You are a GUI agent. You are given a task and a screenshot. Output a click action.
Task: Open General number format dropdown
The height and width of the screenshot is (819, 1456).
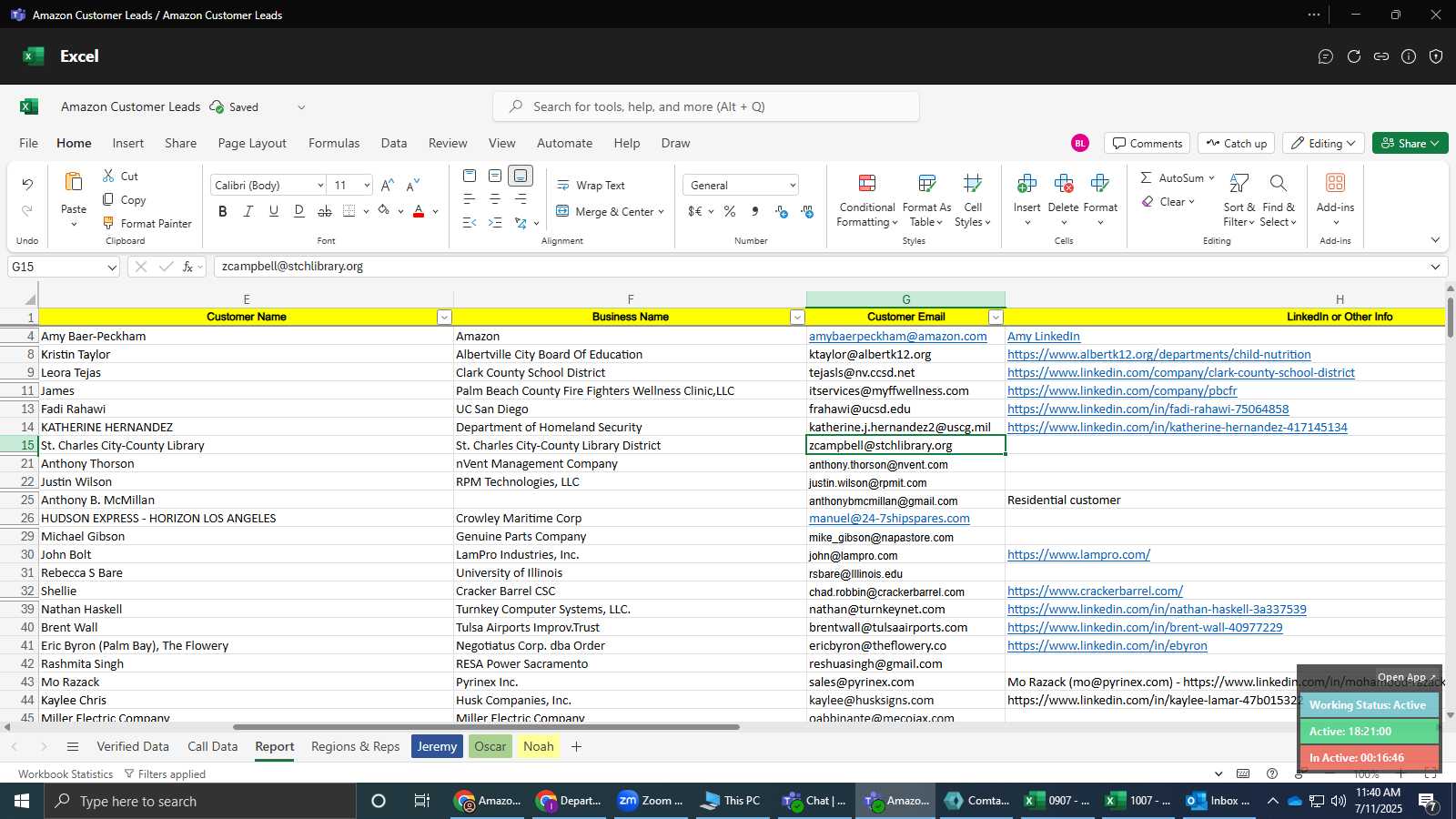[793, 185]
